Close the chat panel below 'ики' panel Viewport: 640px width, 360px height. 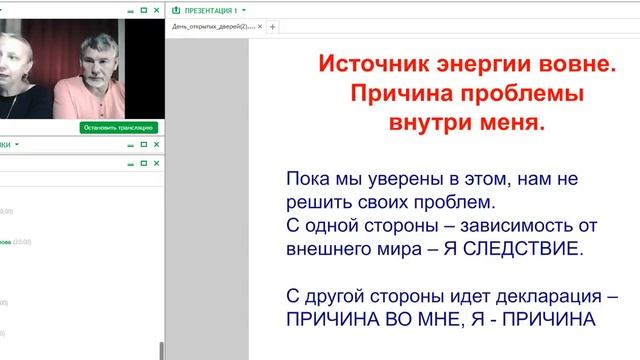click(x=156, y=163)
